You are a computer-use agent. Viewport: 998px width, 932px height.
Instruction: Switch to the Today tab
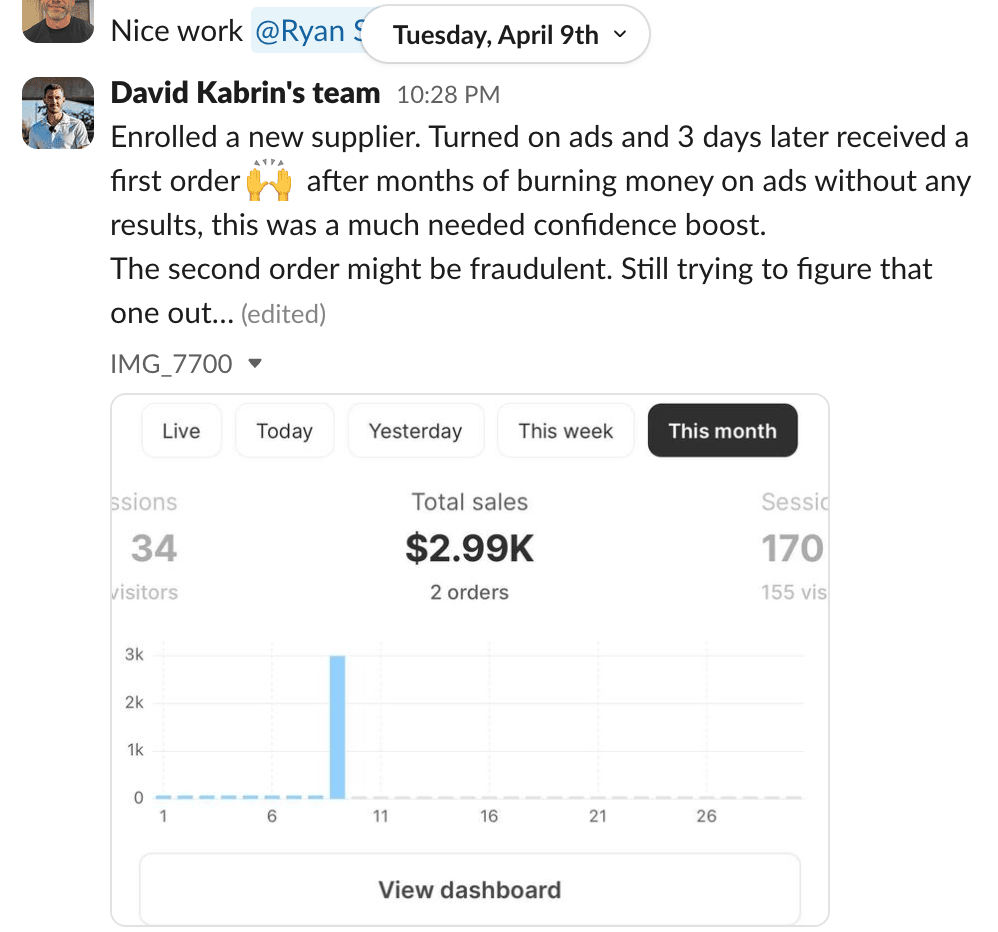click(284, 431)
